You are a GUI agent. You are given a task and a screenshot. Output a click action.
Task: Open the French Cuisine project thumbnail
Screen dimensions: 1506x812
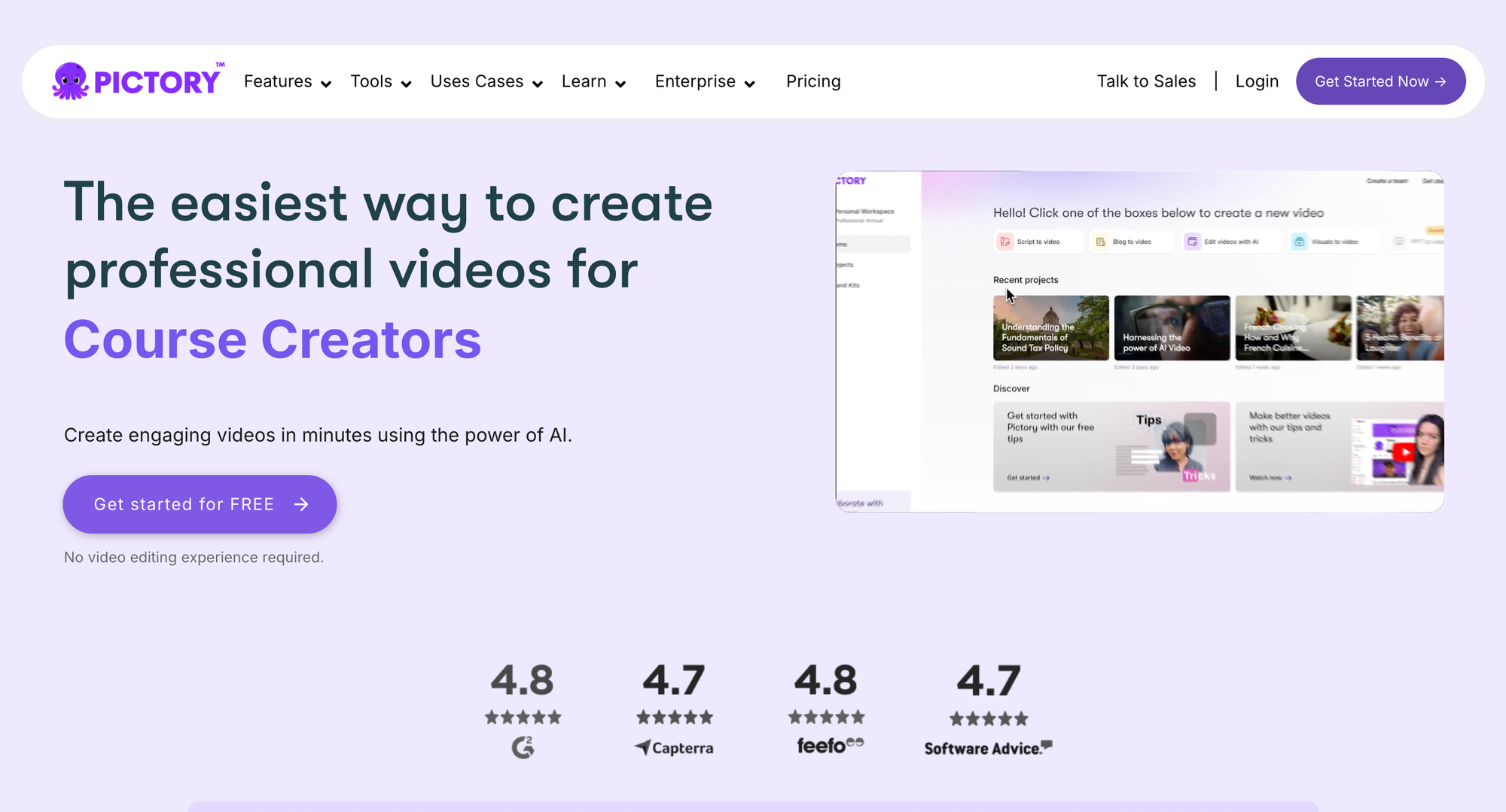pos(1293,328)
